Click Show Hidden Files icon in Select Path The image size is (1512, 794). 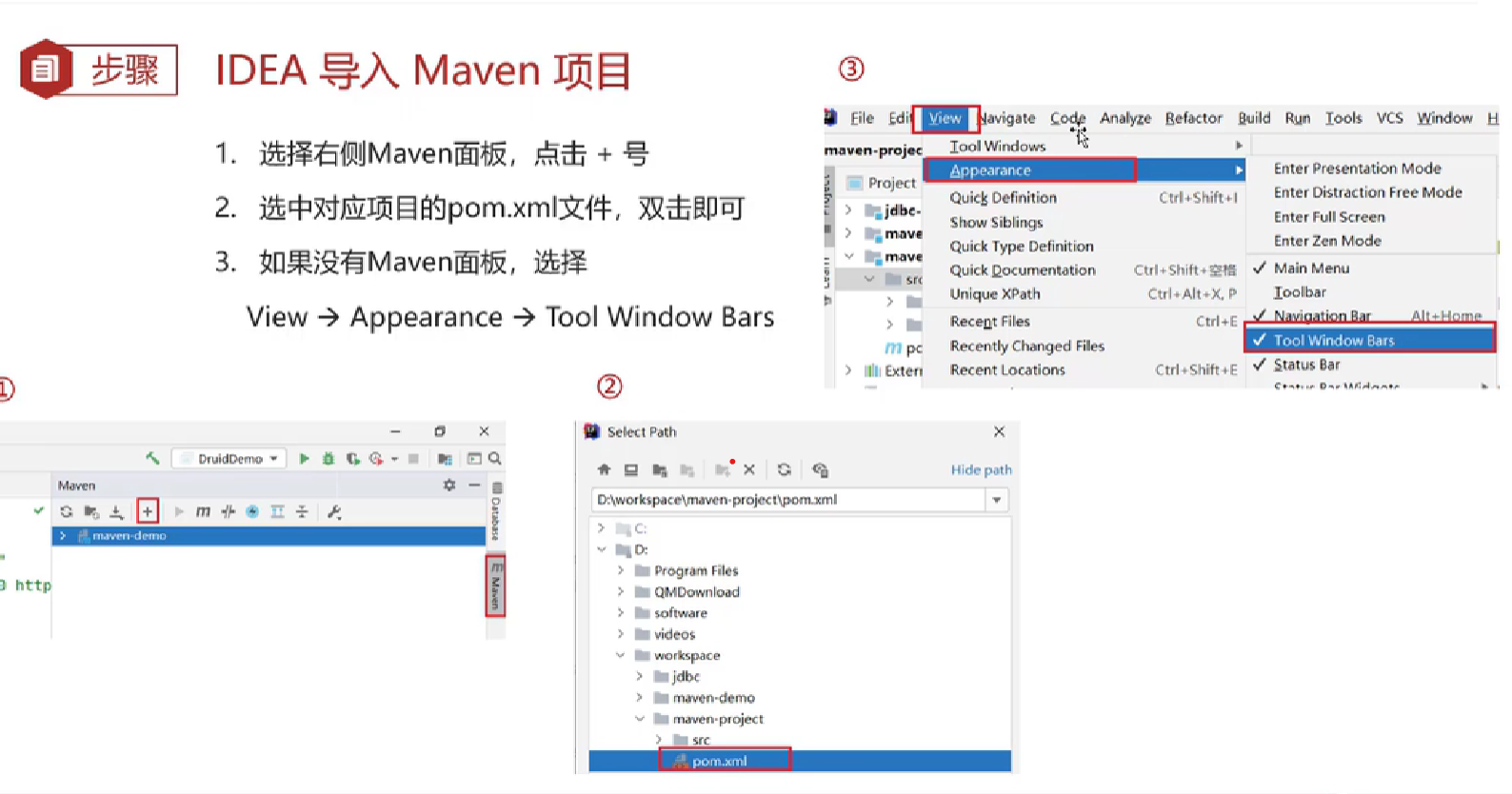pyautogui.click(x=820, y=469)
